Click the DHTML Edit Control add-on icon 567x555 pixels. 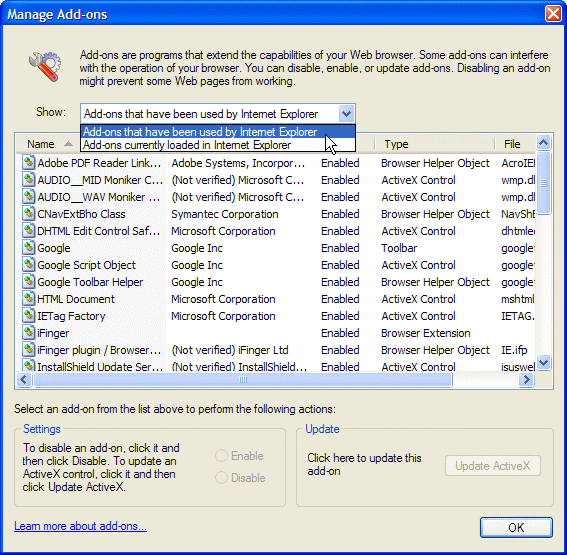pyautogui.click(x=28, y=230)
